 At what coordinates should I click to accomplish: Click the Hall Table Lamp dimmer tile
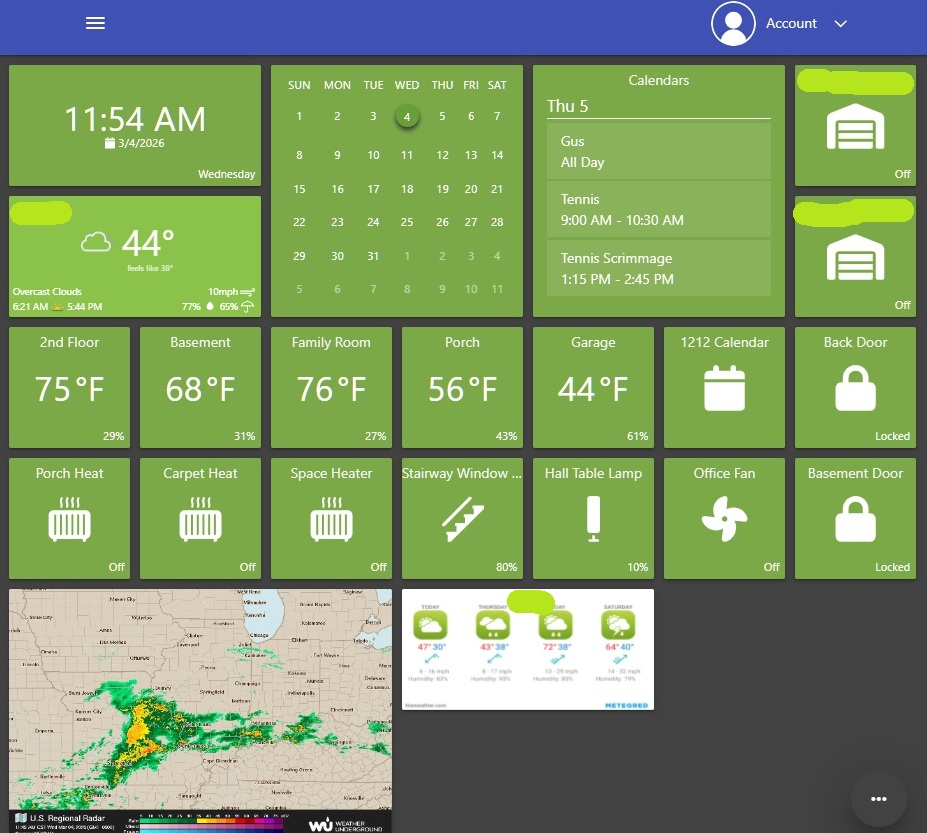593,519
